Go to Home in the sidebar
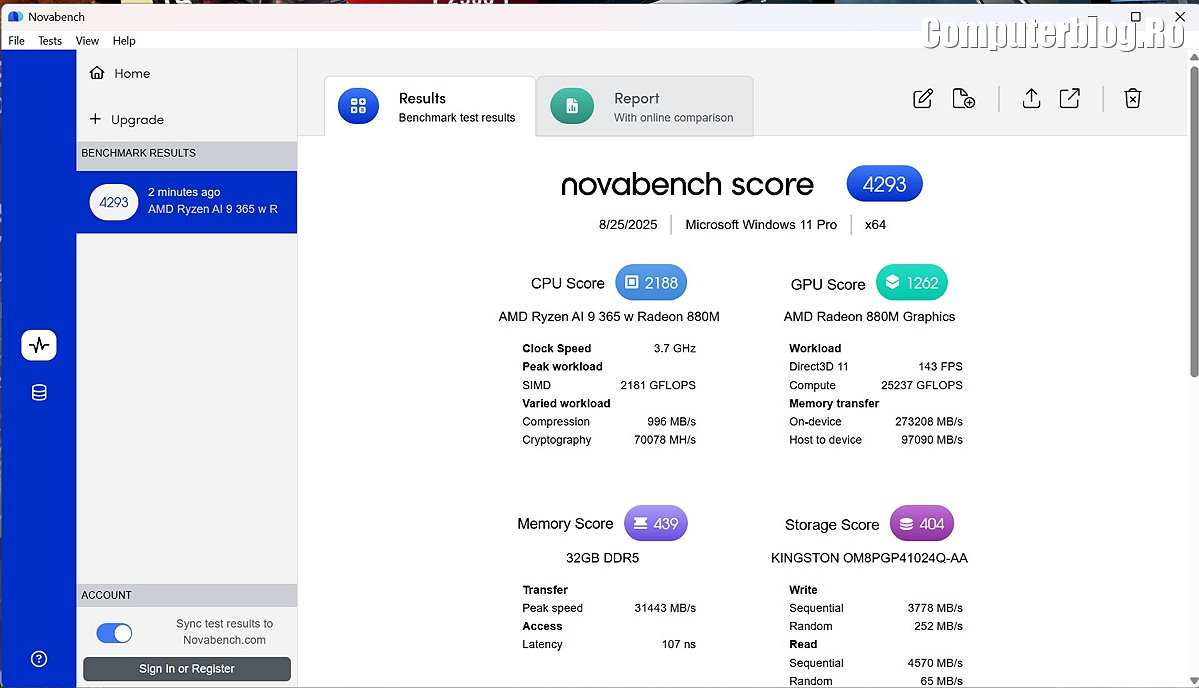This screenshot has width=1199, height=688. coord(132,73)
